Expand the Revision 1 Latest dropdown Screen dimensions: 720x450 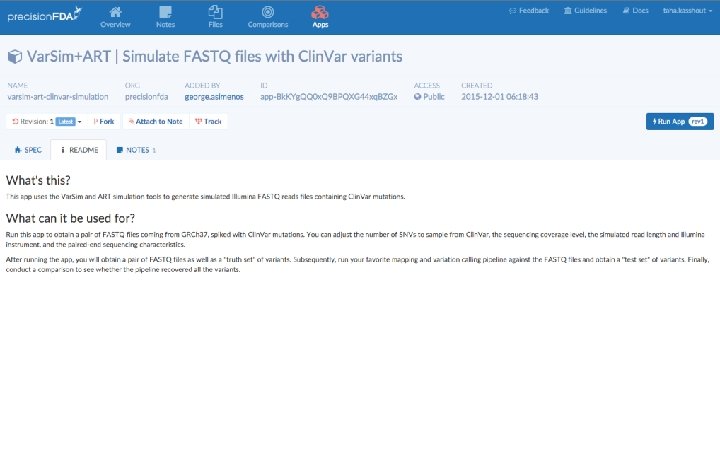[46, 121]
